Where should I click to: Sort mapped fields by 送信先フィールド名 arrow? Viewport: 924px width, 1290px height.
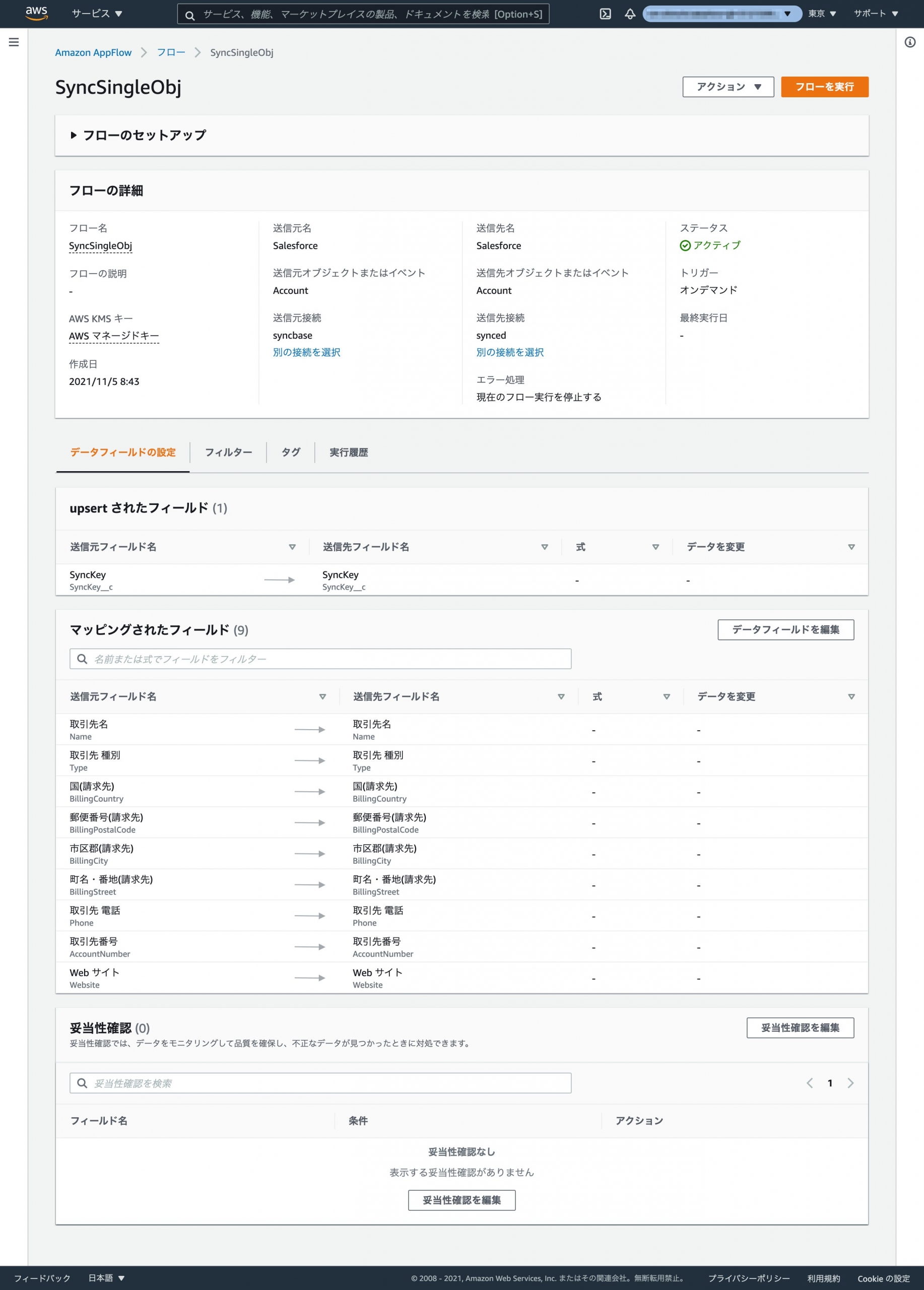coord(561,696)
